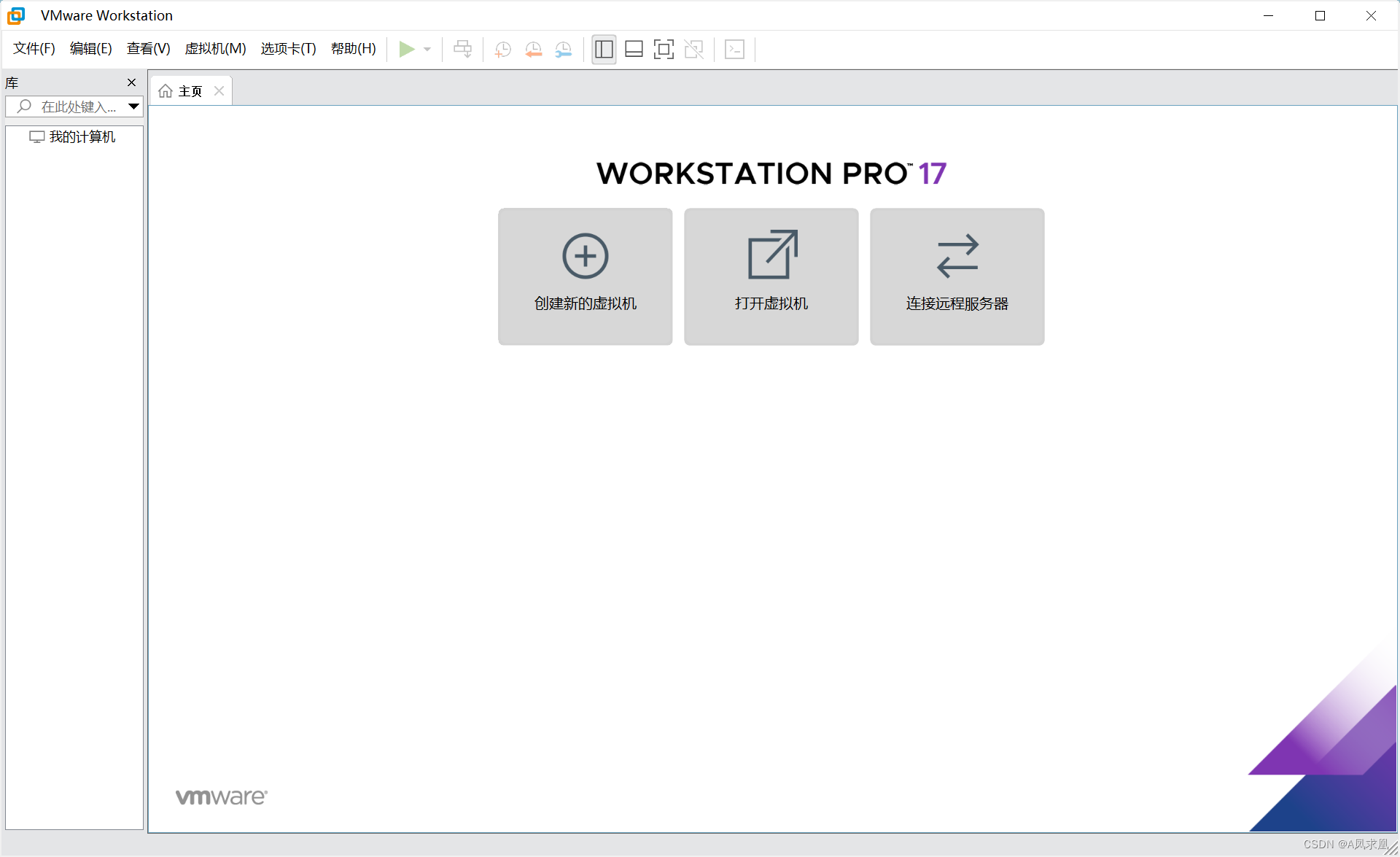Open the snapshot manager wrench icon
Viewport: 1400px width, 857px height.
[x=564, y=49]
